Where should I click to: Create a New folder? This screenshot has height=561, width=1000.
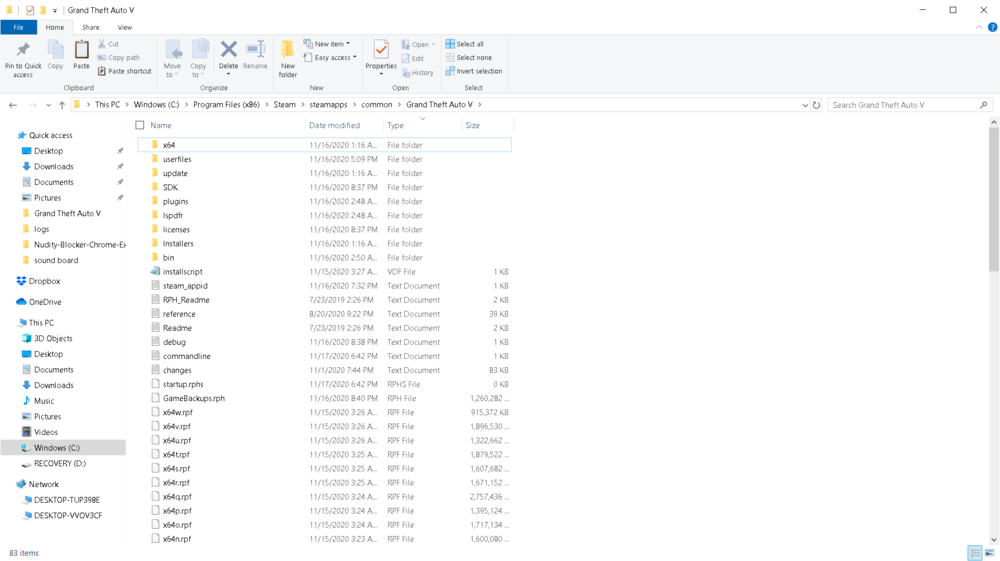[x=288, y=59]
